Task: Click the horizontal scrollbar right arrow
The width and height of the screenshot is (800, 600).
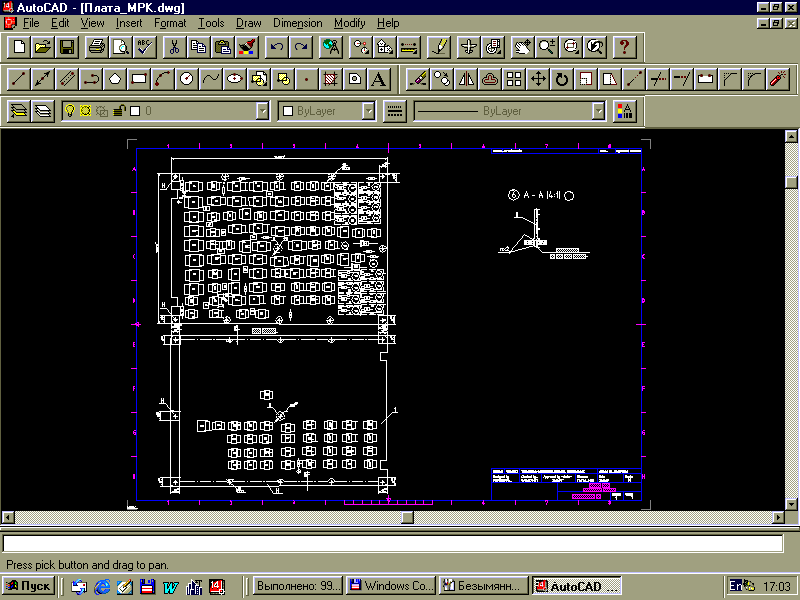Action: click(x=778, y=517)
